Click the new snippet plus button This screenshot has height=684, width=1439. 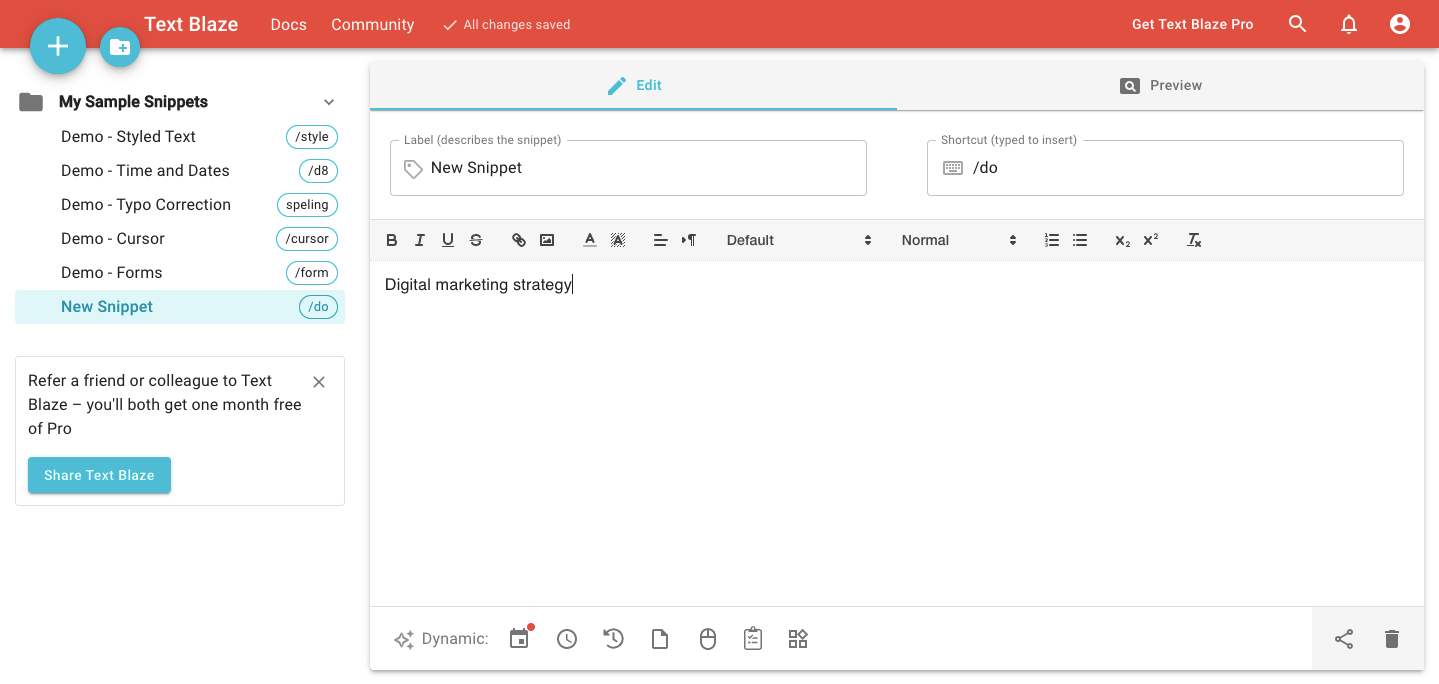point(58,46)
